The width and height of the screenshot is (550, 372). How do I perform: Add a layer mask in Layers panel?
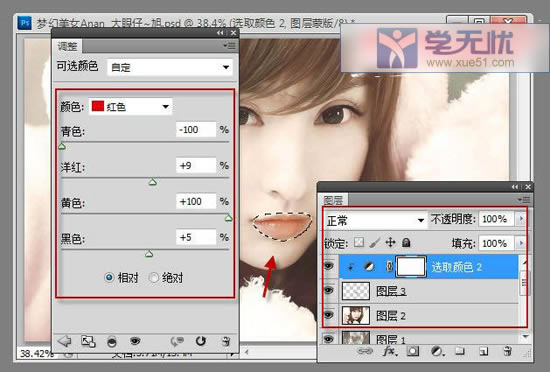(x=413, y=351)
